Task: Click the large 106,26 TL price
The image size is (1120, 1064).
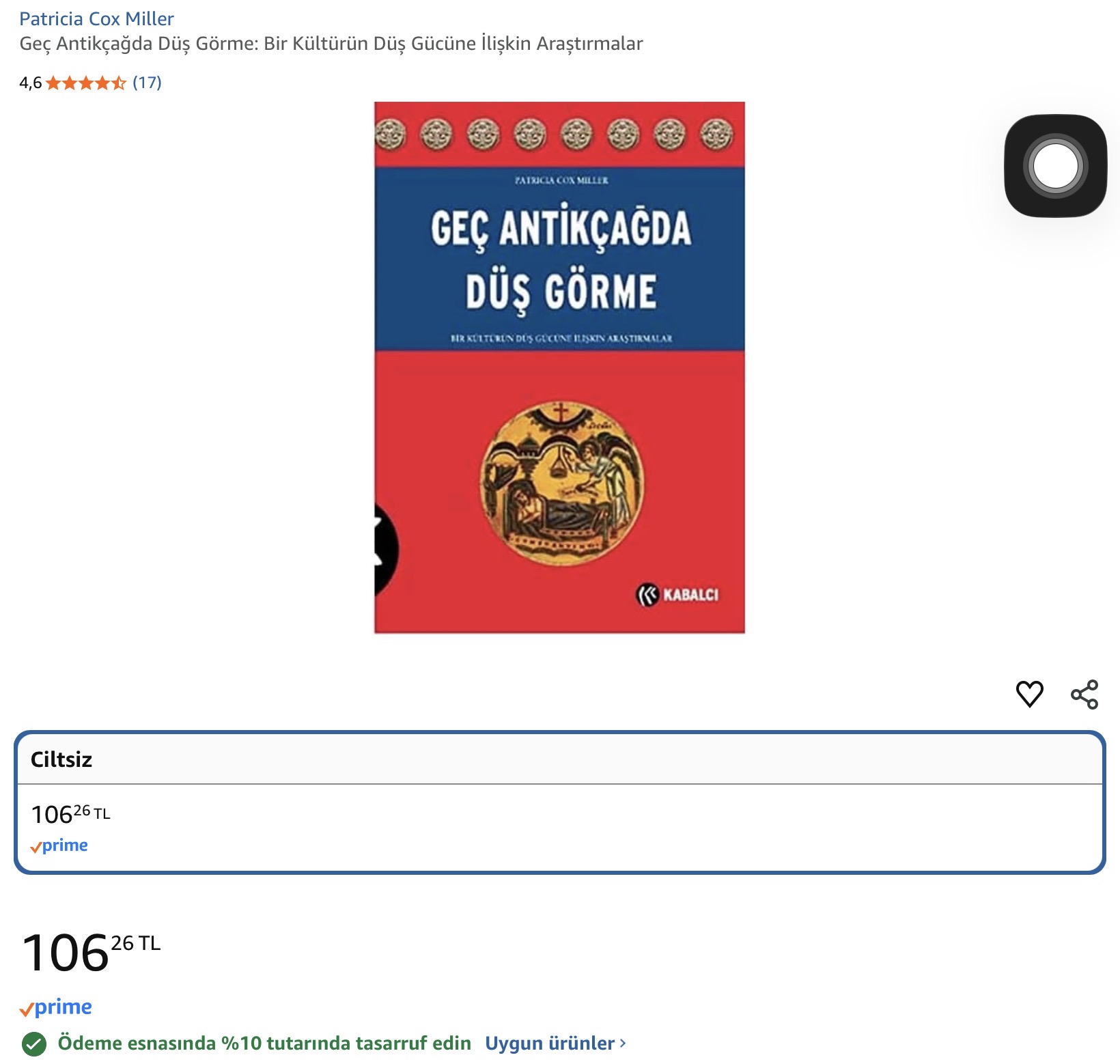Action: tap(91, 953)
